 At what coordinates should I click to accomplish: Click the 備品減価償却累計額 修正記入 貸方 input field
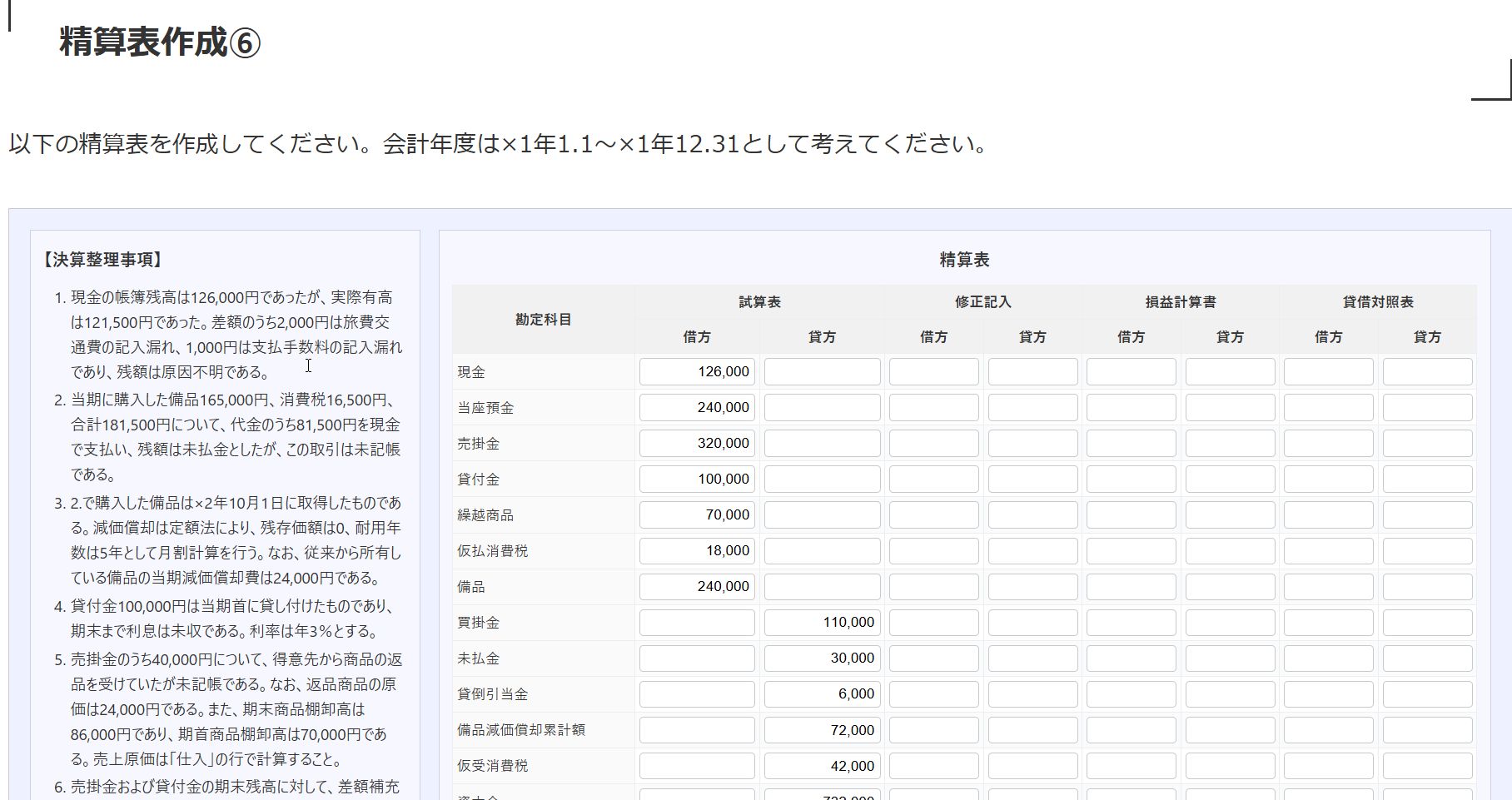coord(1032,730)
